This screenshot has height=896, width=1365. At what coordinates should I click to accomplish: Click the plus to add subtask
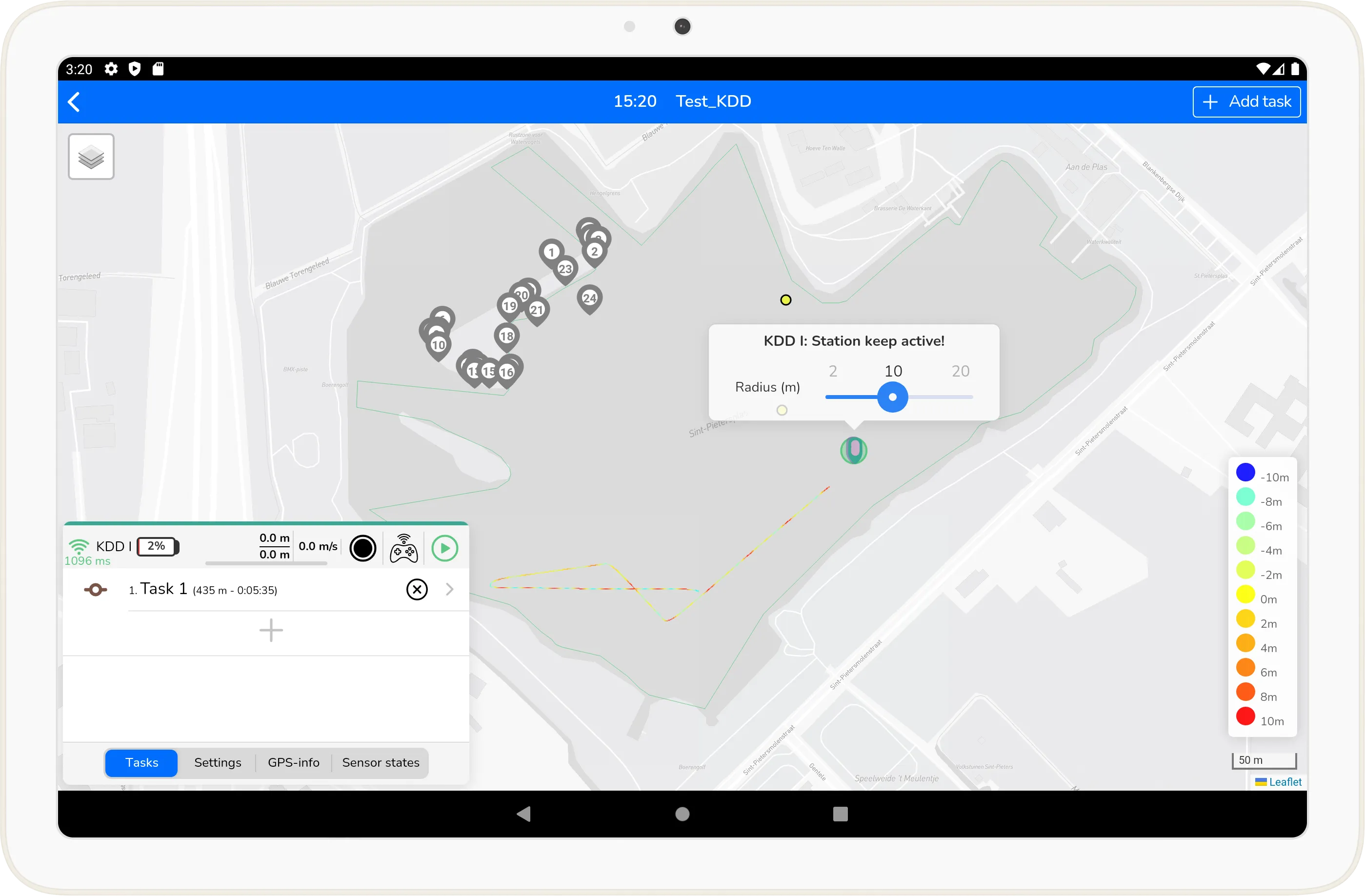(x=272, y=631)
